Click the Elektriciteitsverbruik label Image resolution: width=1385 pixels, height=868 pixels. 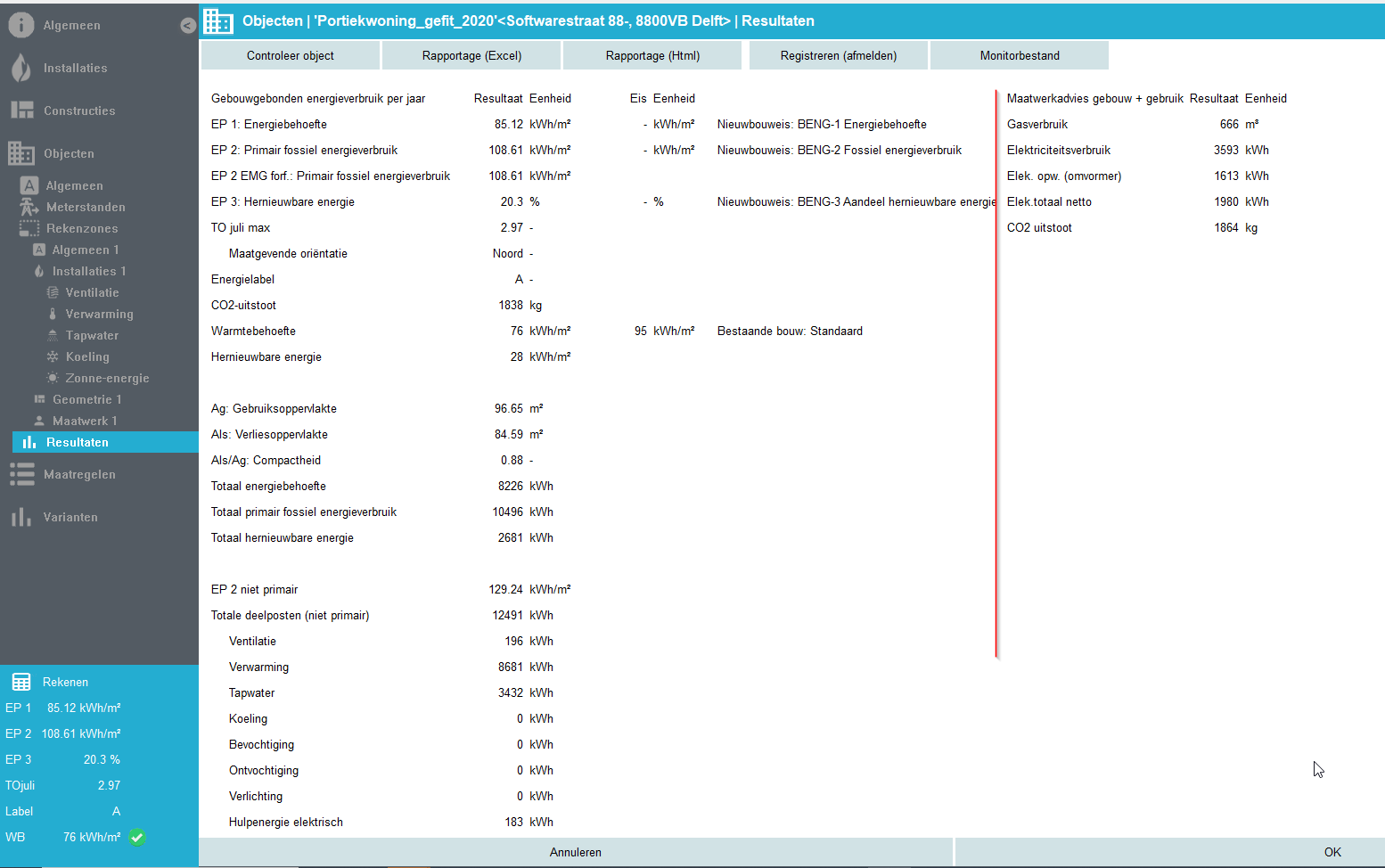[1059, 150]
